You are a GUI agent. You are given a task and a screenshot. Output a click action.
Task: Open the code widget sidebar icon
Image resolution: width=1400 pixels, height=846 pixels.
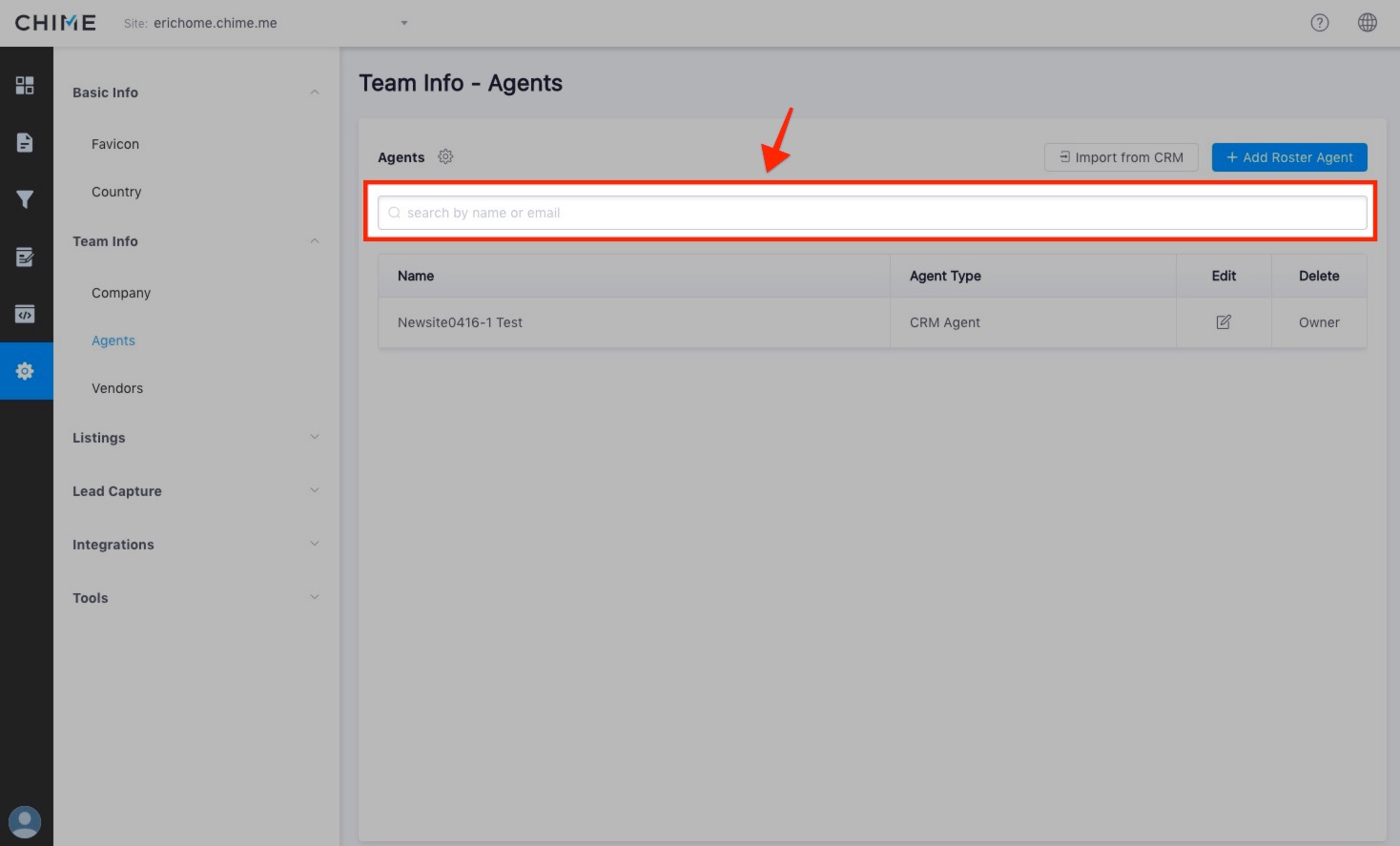pos(25,314)
